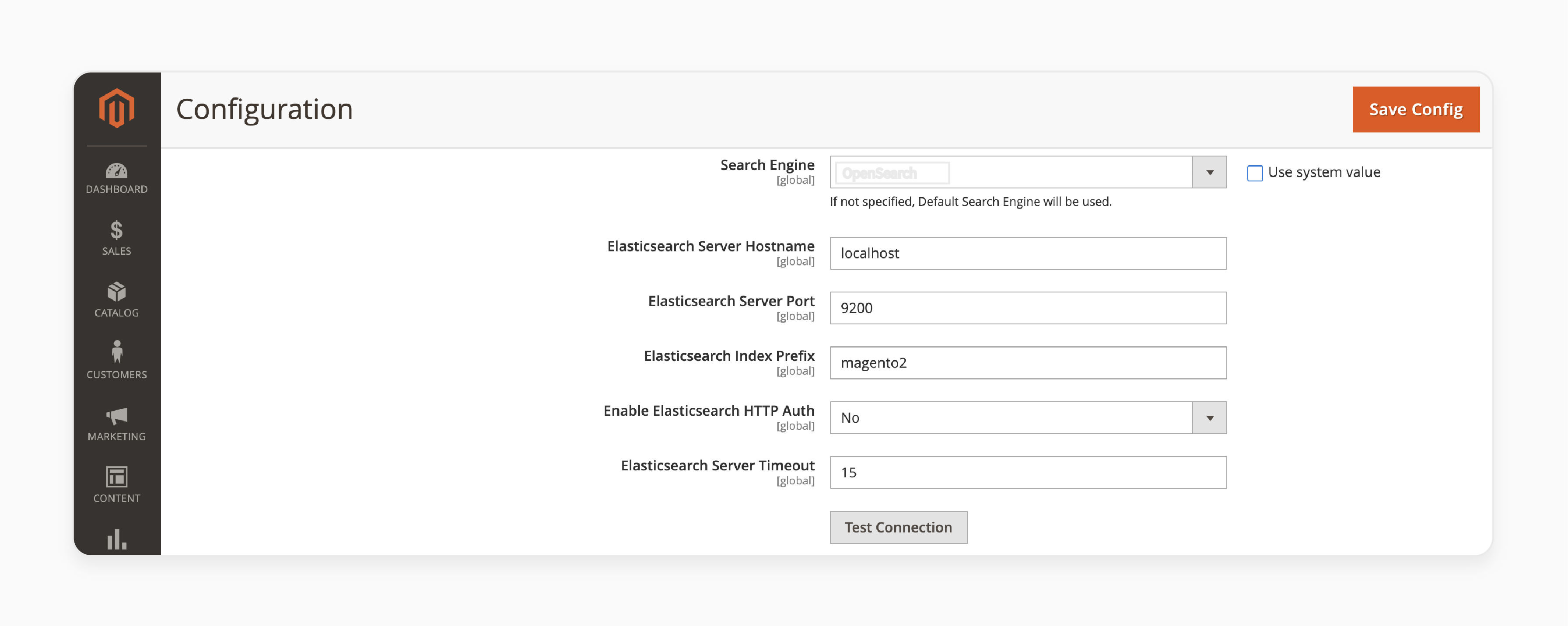
Task: Click the Elasticsearch Index Prefix label
Action: pyautogui.click(x=729, y=355)
